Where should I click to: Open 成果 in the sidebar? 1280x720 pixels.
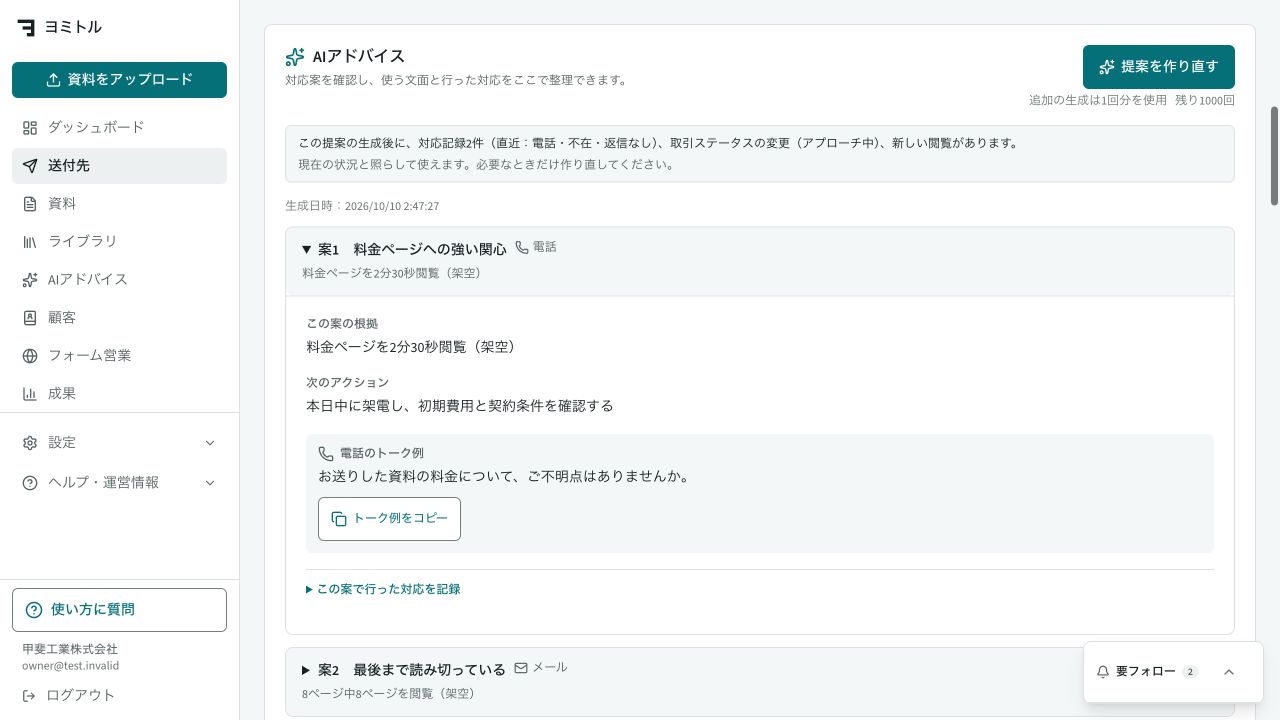[119, 394]
